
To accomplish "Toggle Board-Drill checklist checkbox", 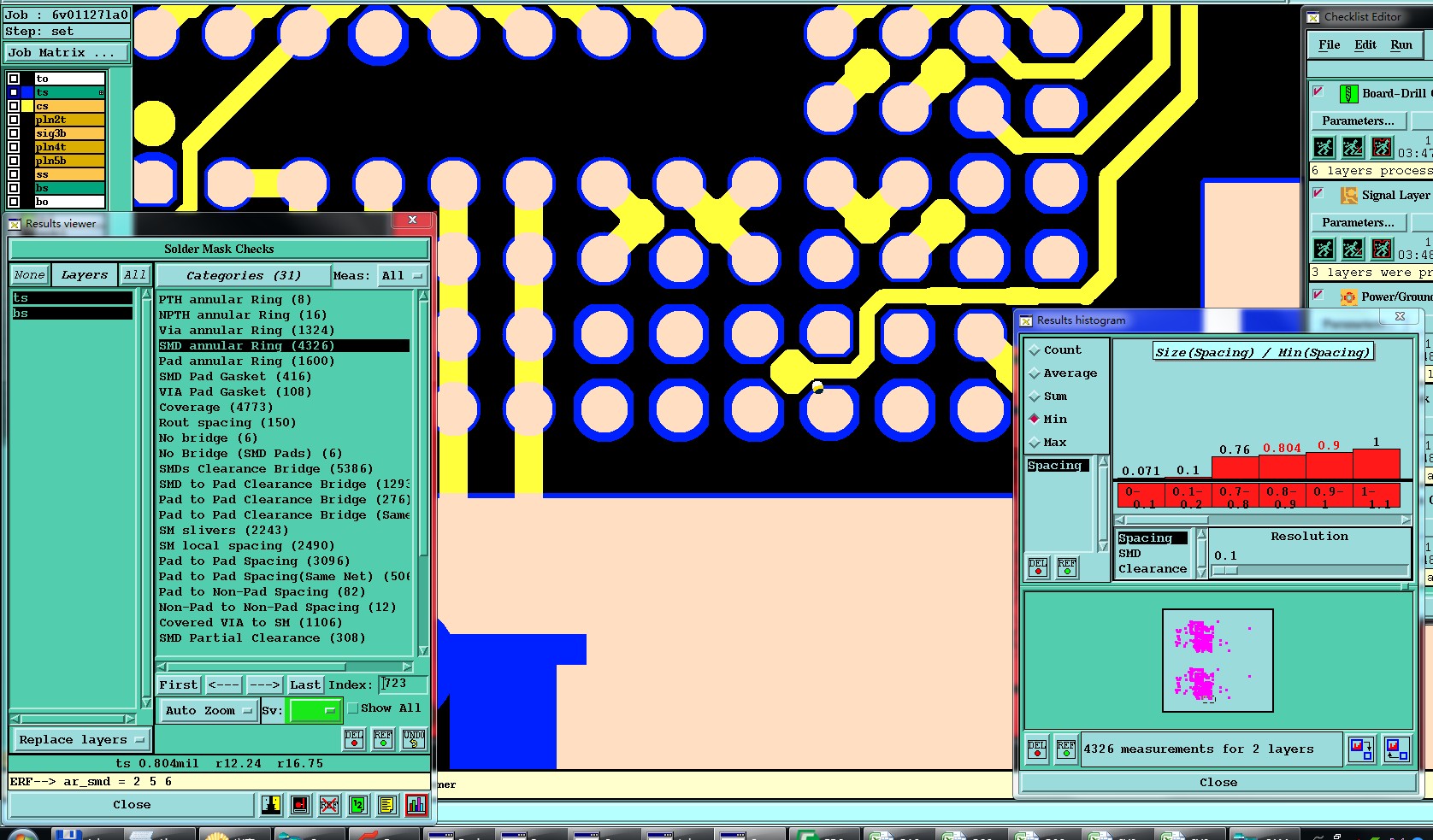I will point(1318,91).
